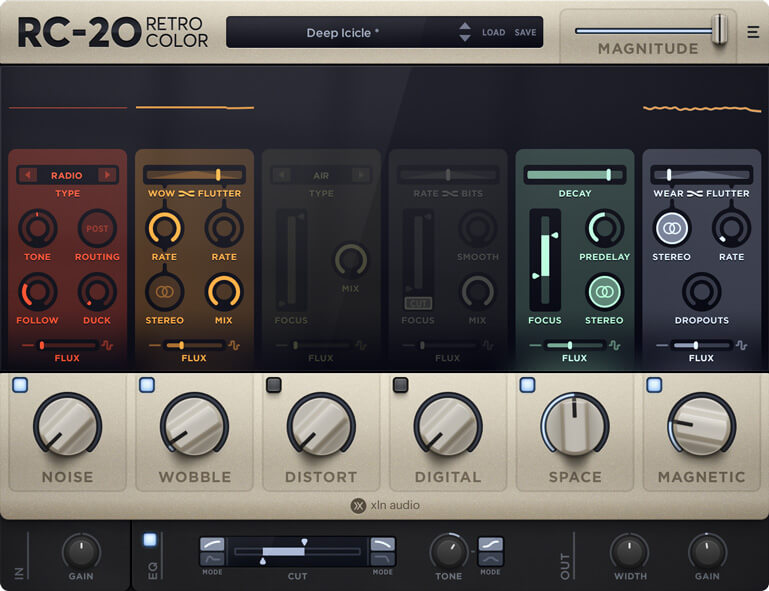
Task: Select the EQ low cut upper mode icon
Action: point(212,544)
